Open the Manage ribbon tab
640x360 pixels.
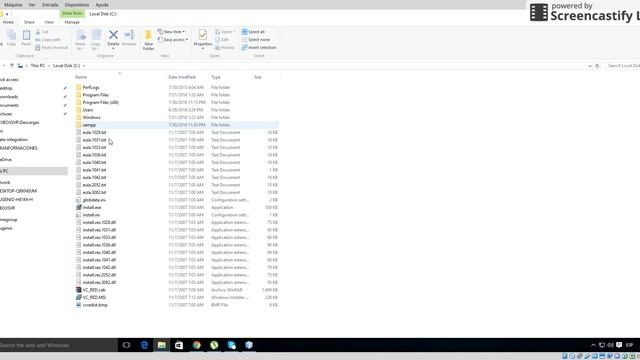72,22
